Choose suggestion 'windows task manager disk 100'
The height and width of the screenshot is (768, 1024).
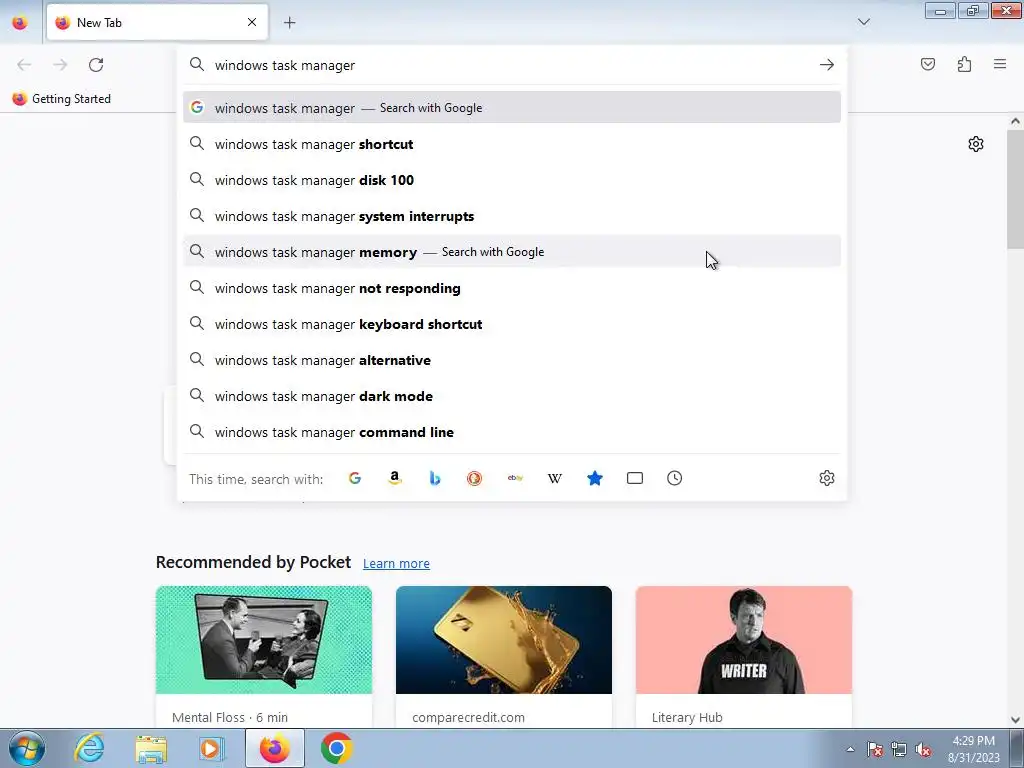tap(512, 180)
